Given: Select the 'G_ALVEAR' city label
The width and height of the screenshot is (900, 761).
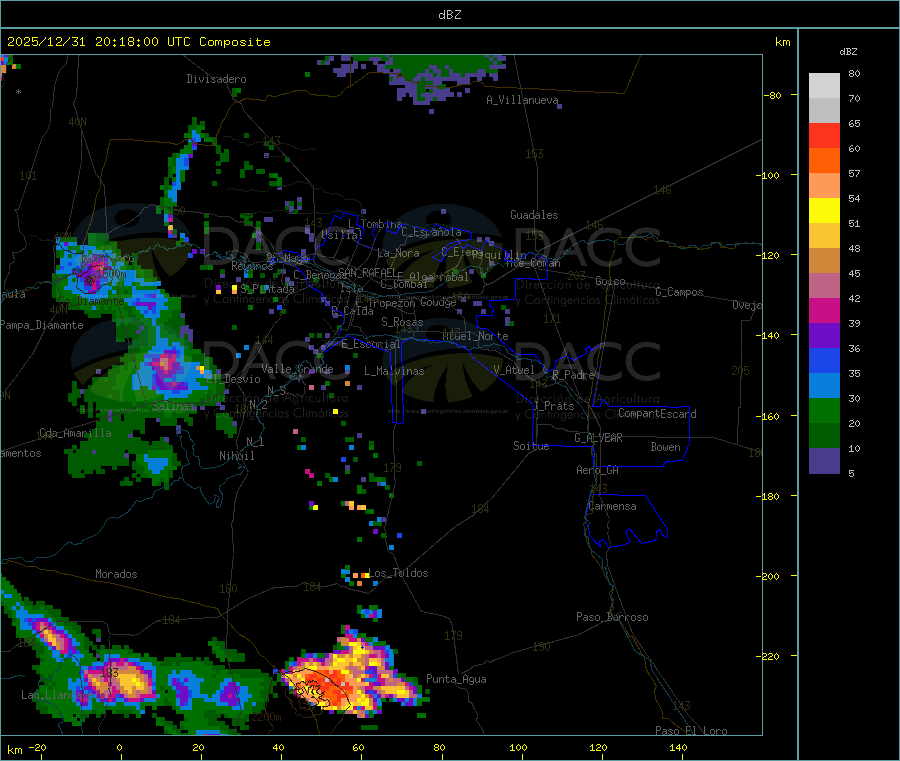Looking at the screenshot, I should click(x=598, y=438).
